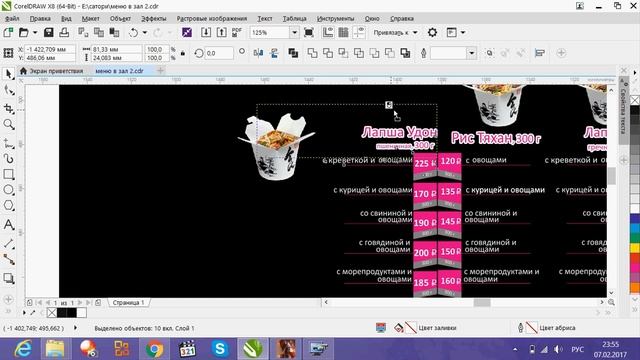
Task: Select the Artistic Media tool
Action: point(9,158)
